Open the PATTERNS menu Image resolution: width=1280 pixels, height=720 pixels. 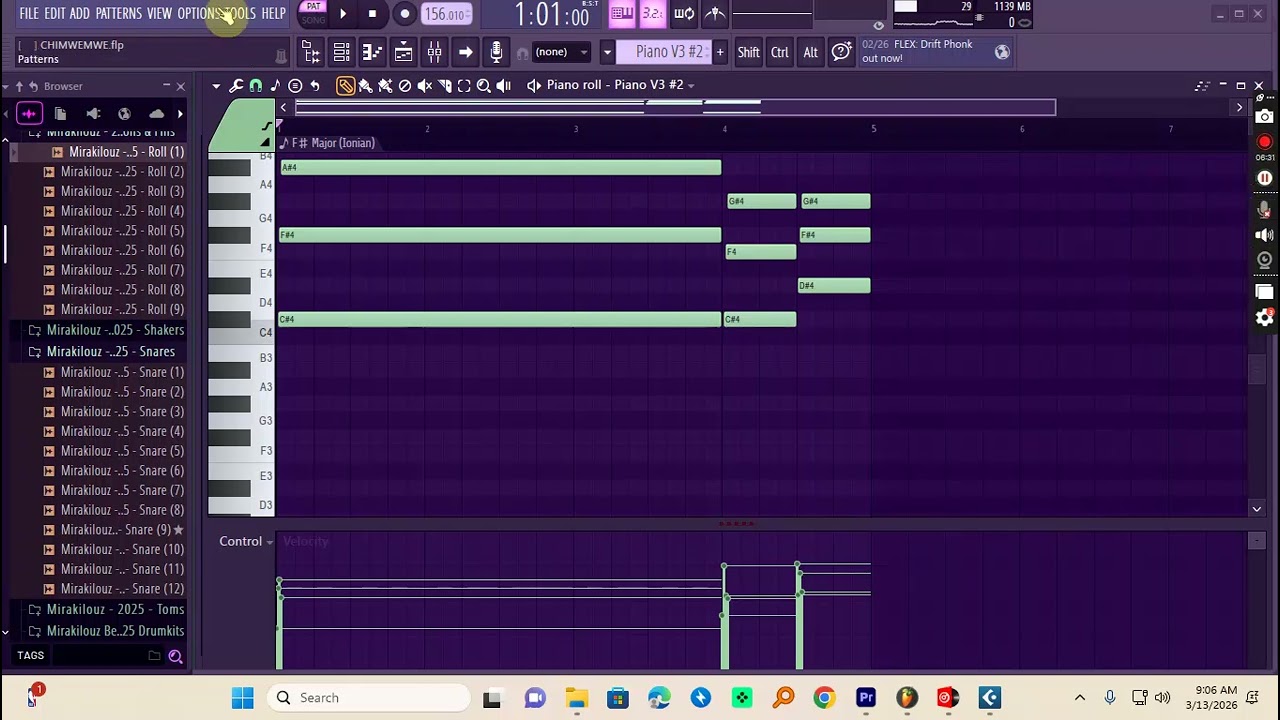118,13
